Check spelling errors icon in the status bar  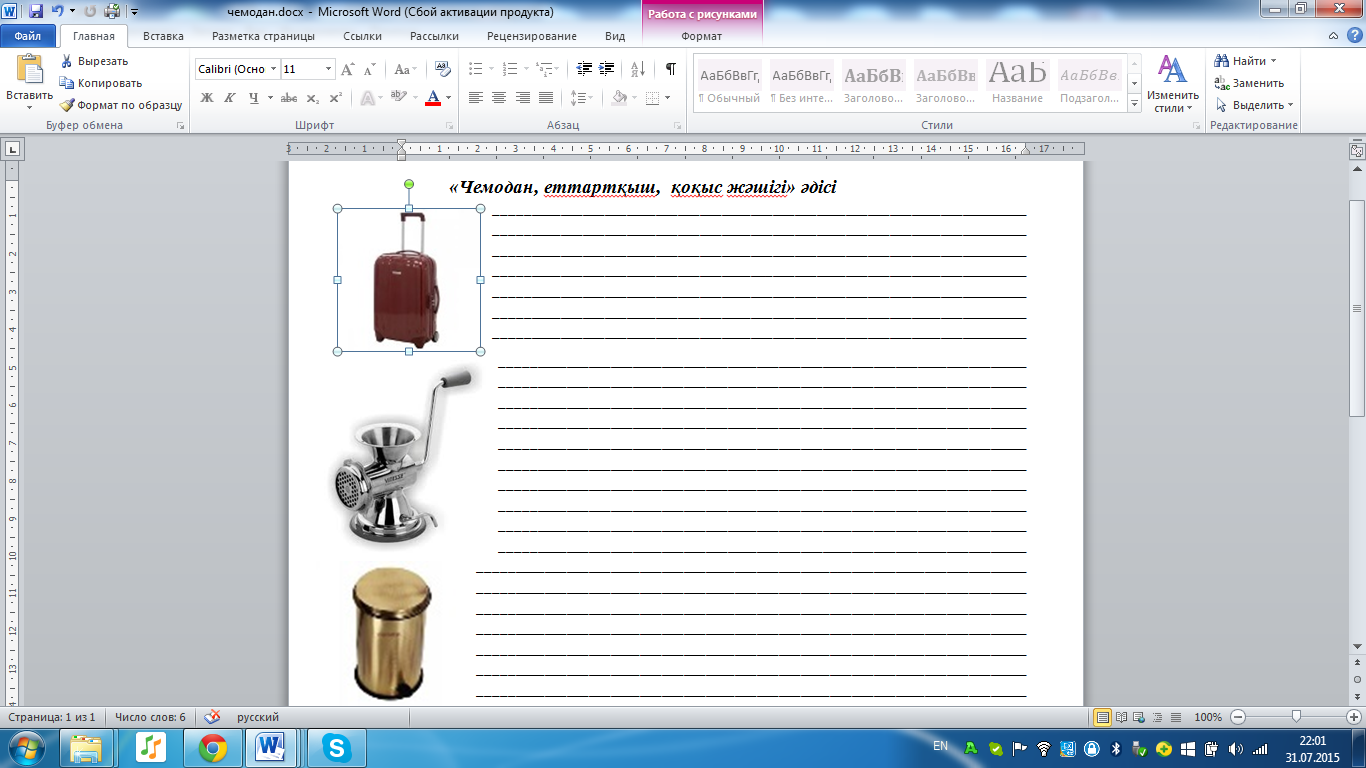point(212,717)
